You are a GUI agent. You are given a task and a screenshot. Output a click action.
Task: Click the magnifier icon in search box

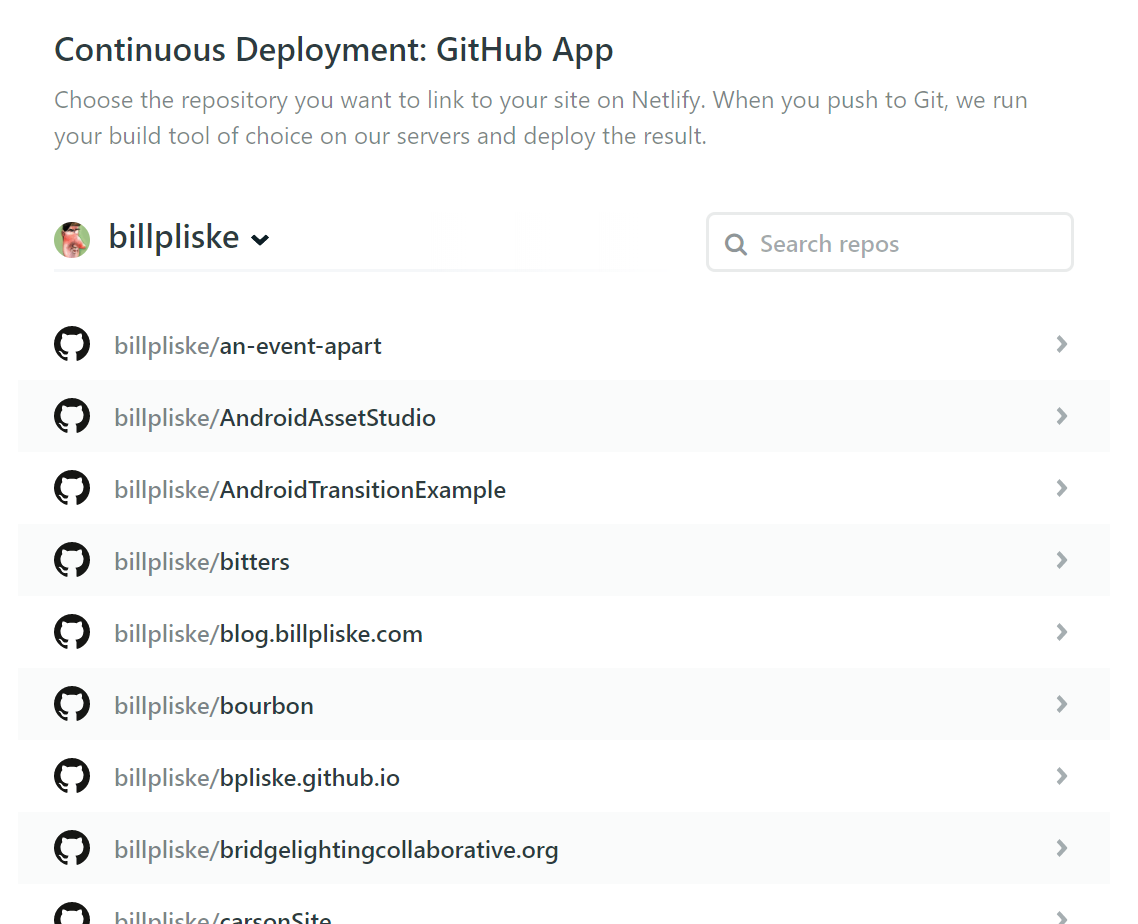coord(735,244)
